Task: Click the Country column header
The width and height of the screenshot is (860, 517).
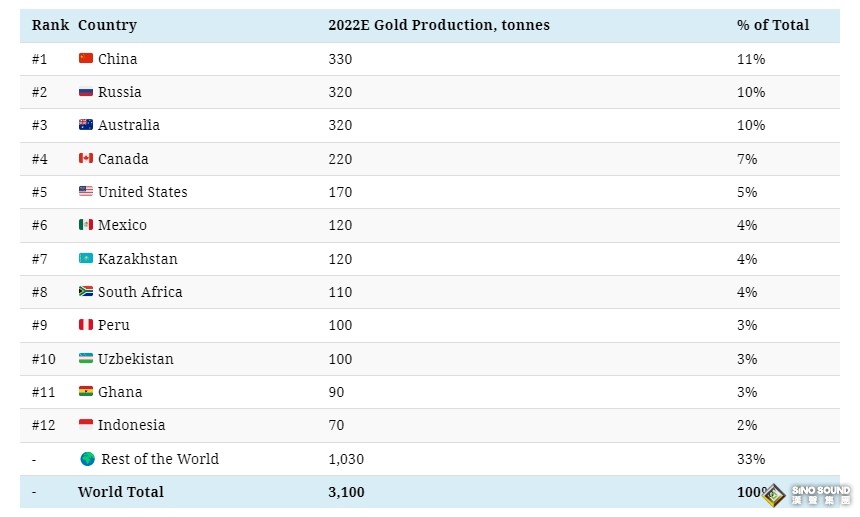Action: tap(107, 25)
